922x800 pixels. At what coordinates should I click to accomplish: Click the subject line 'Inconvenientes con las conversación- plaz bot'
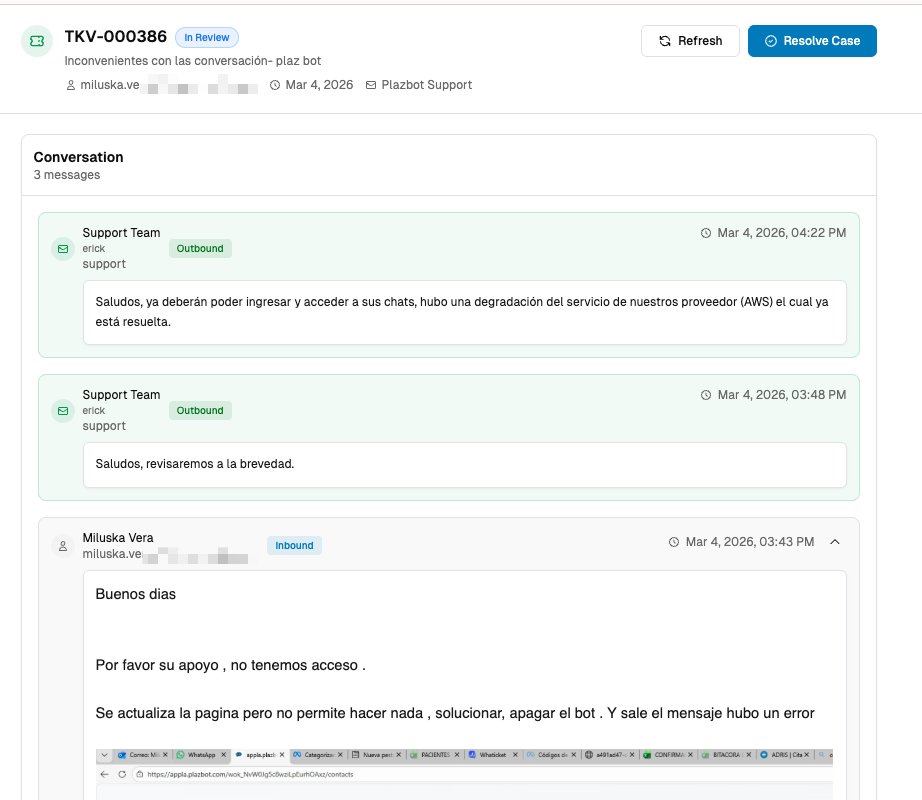click(x=193, y=61)
